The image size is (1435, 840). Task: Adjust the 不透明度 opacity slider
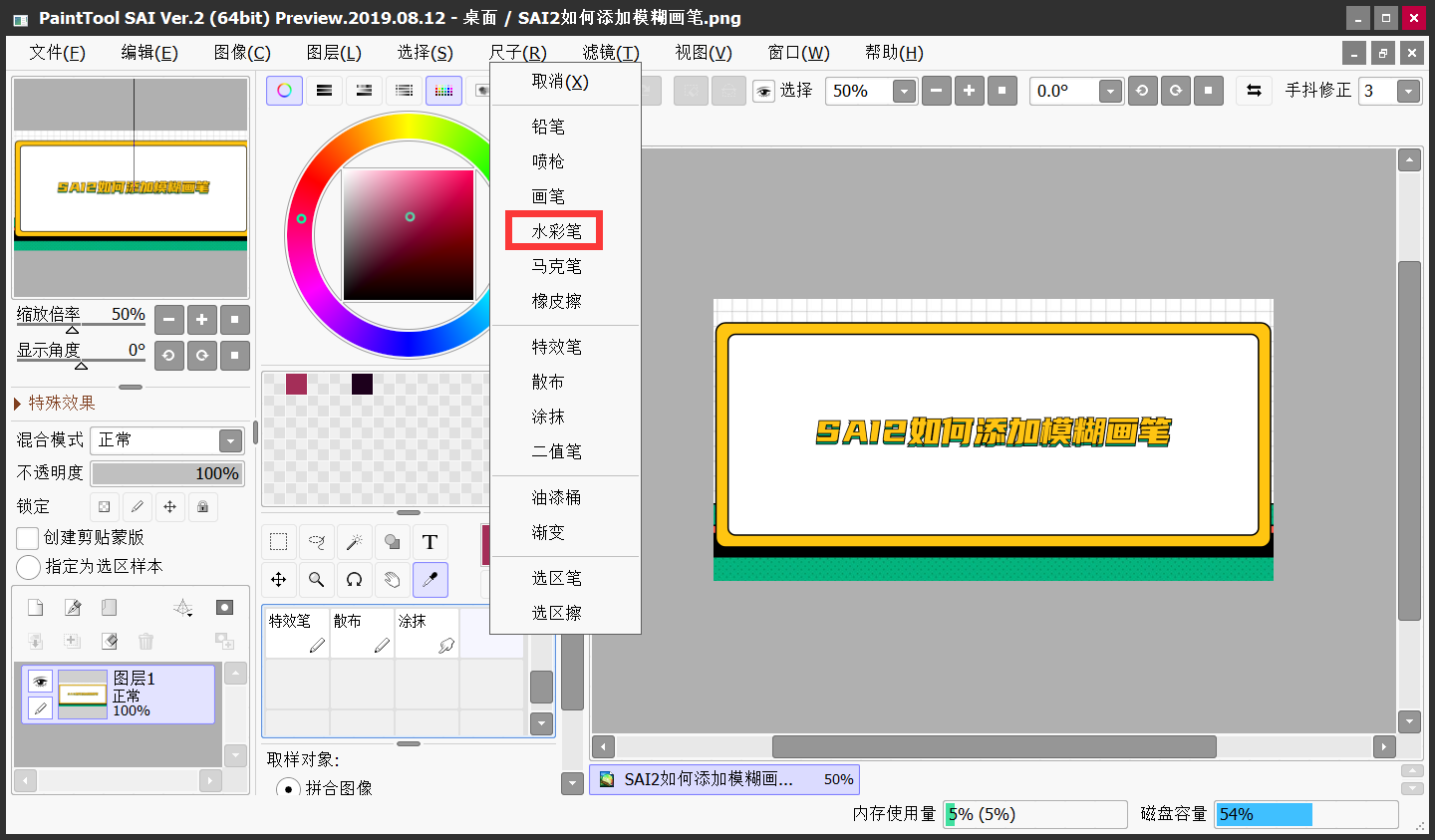point(167,473)
